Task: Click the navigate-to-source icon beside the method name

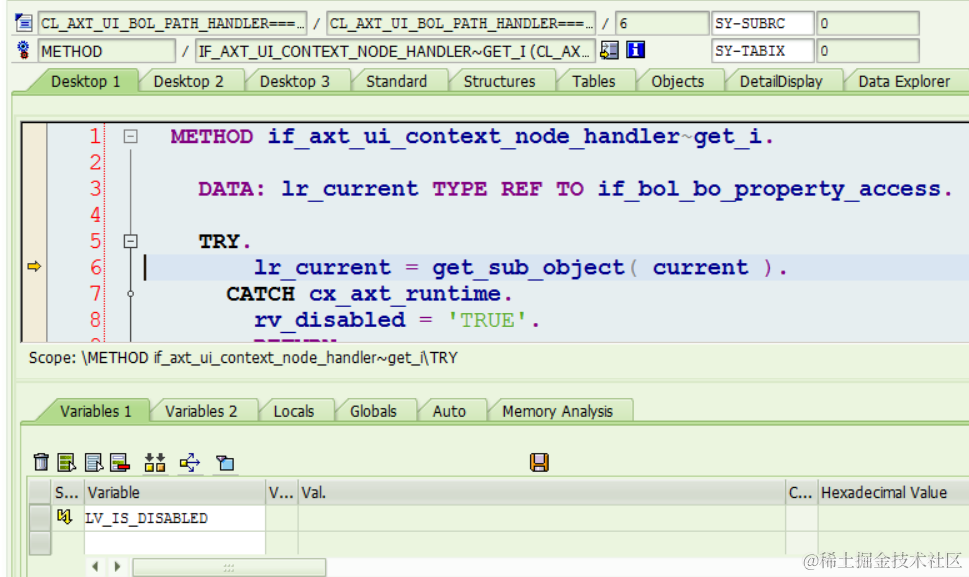Action: pos(609,50)
